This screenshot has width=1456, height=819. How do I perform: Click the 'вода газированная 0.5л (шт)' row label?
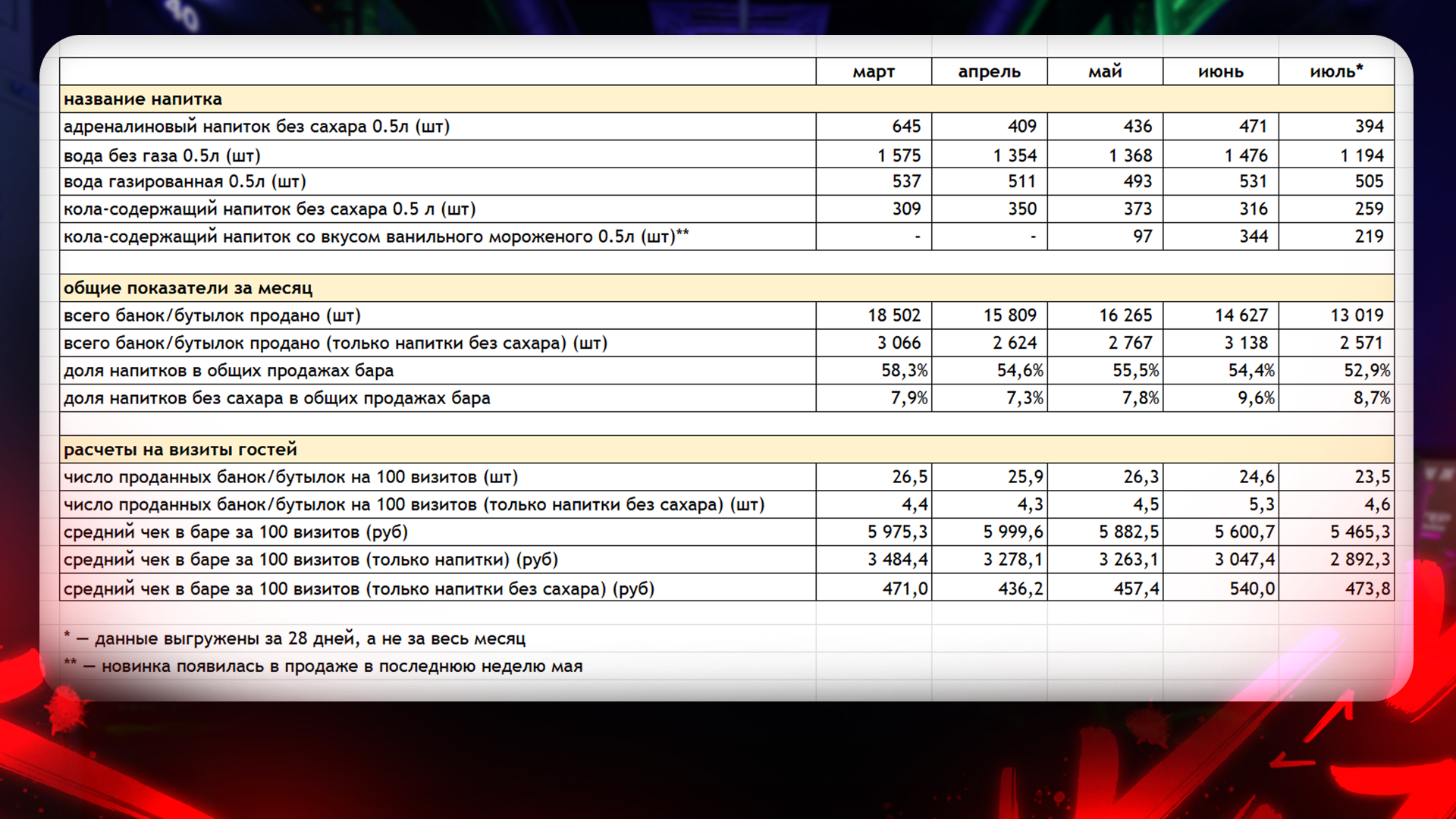[184, 182]
